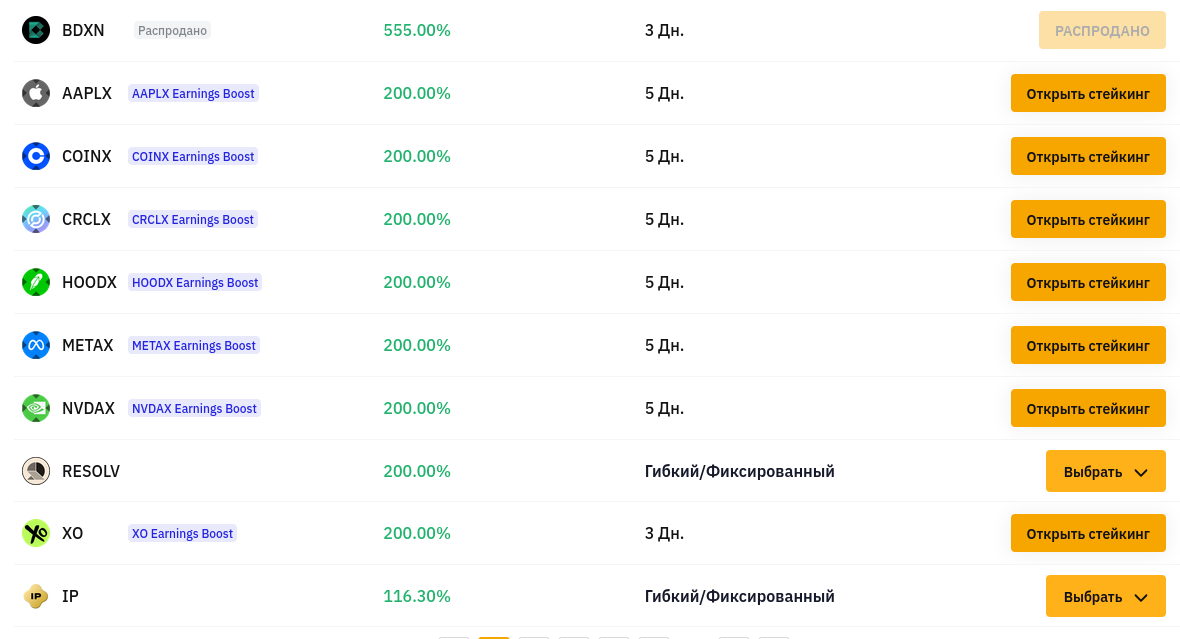
Task: Click the CRCLX Circle logo icon
Action: [x=35, y=219]
